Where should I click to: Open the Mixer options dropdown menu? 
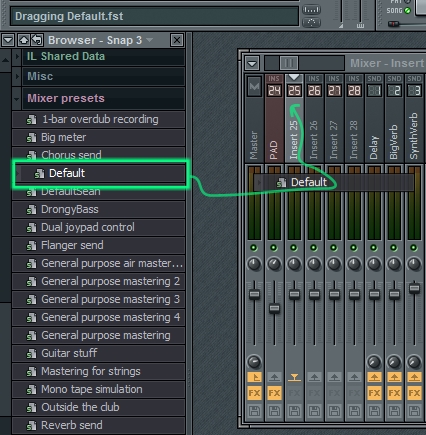tap(252, 63)
